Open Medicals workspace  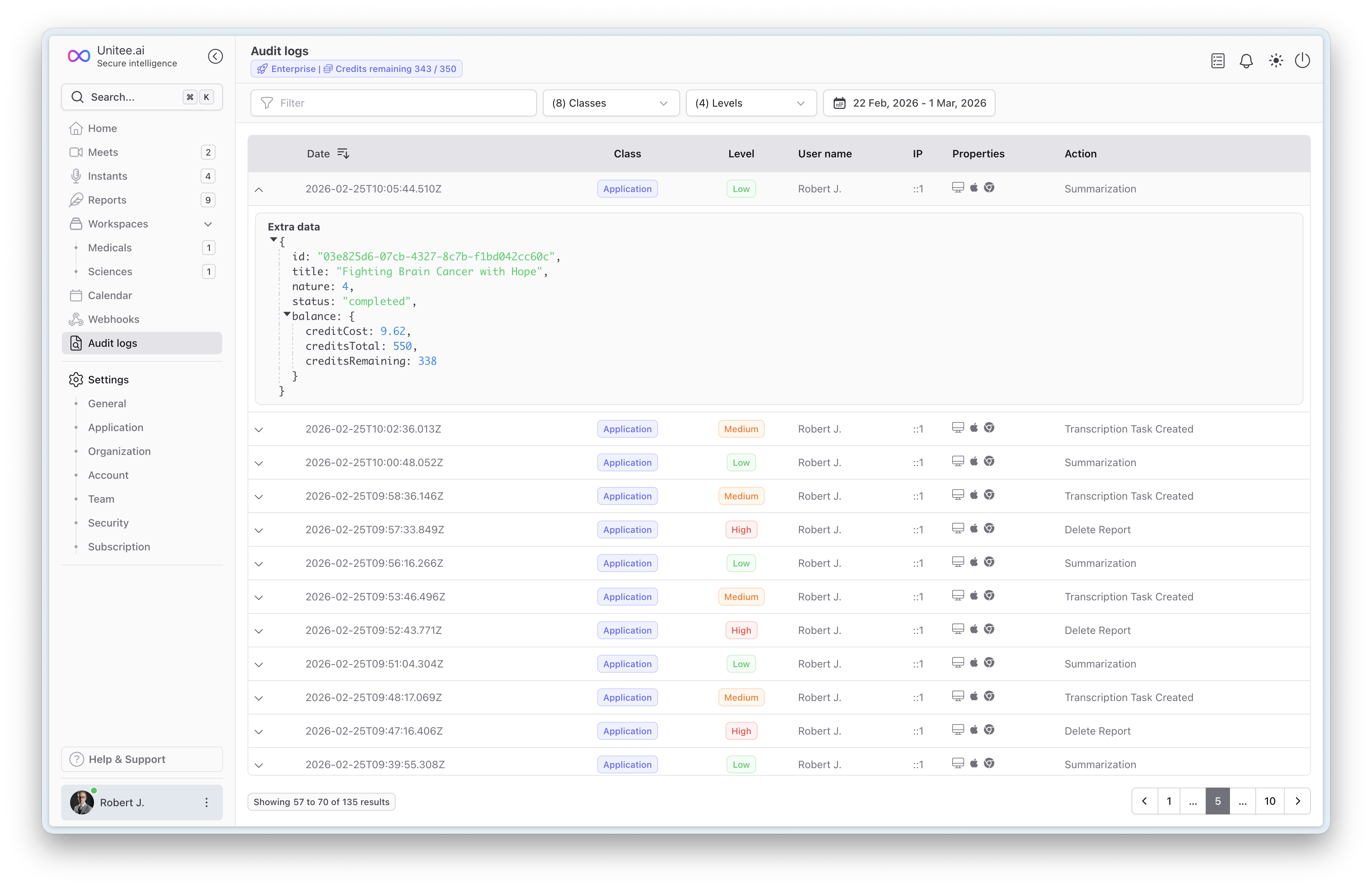(x=142, y=247)
